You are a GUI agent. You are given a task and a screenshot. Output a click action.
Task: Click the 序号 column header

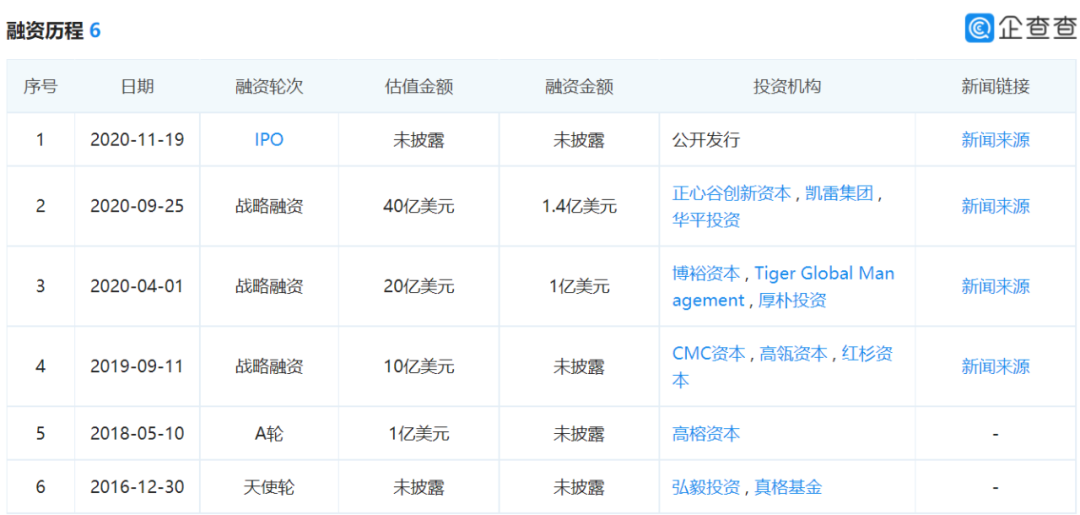41,87
